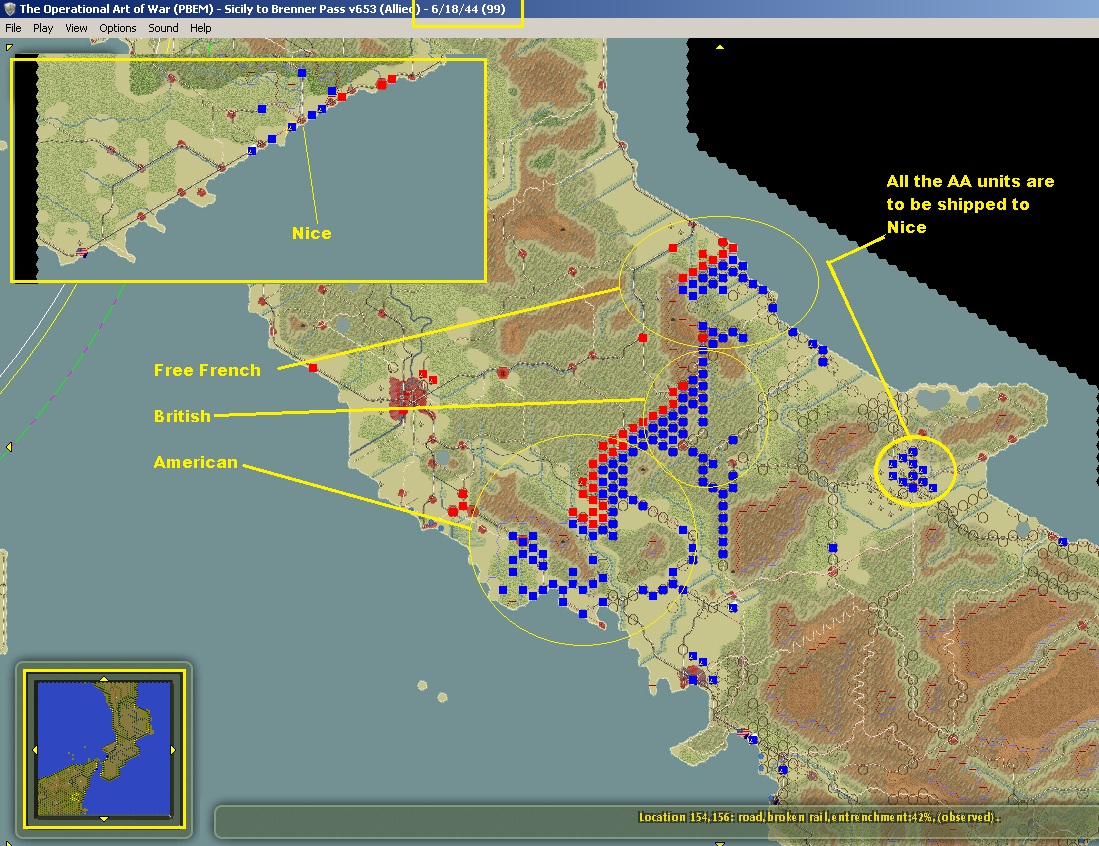Click the window title bar text
Viewport: 1099px width, 846px height.
pos(262,9)
